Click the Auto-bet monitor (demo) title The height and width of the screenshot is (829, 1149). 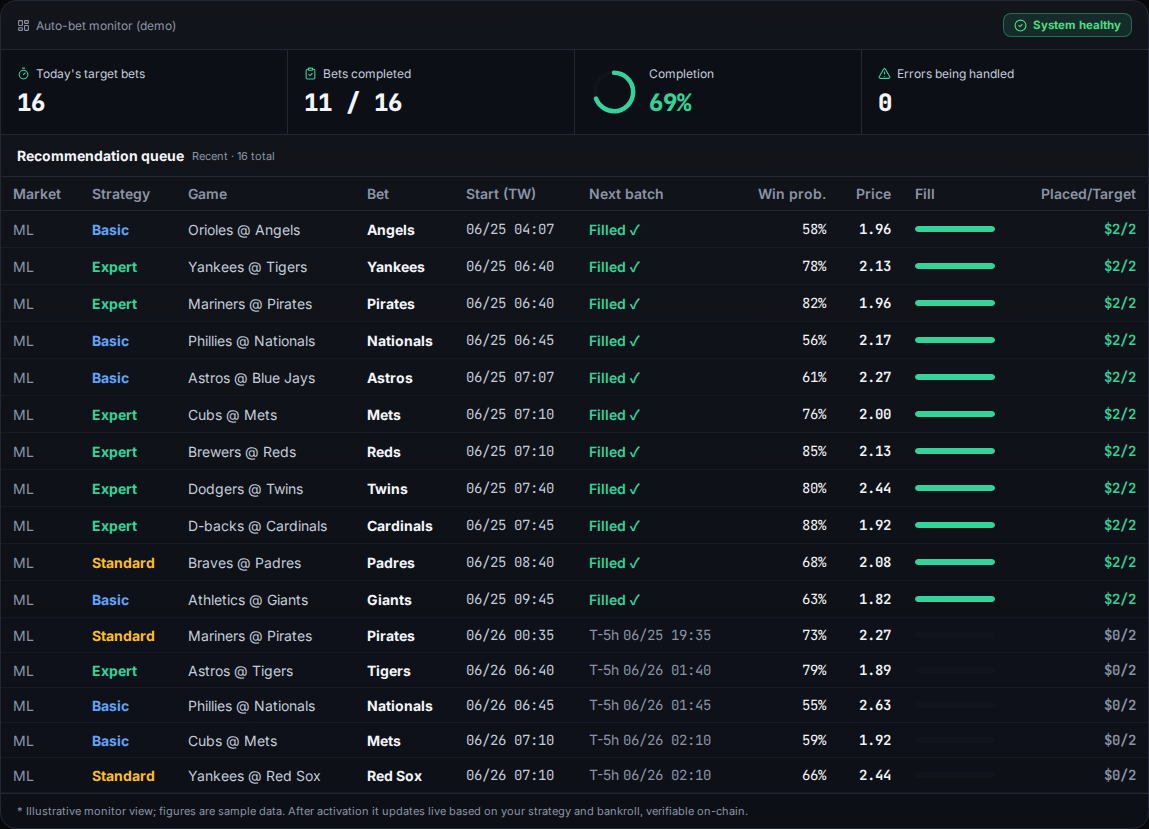click(x=106, y=26)
